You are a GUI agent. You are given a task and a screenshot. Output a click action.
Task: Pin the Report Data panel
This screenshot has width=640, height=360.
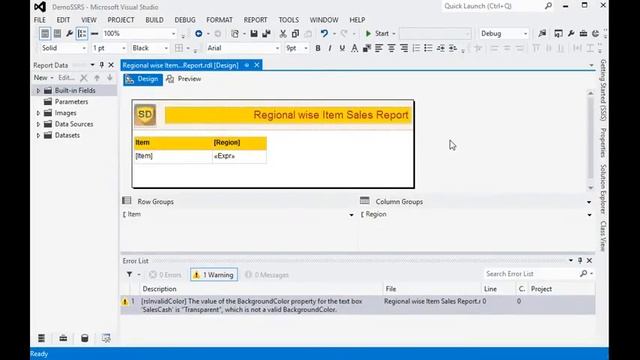point(102,65)
